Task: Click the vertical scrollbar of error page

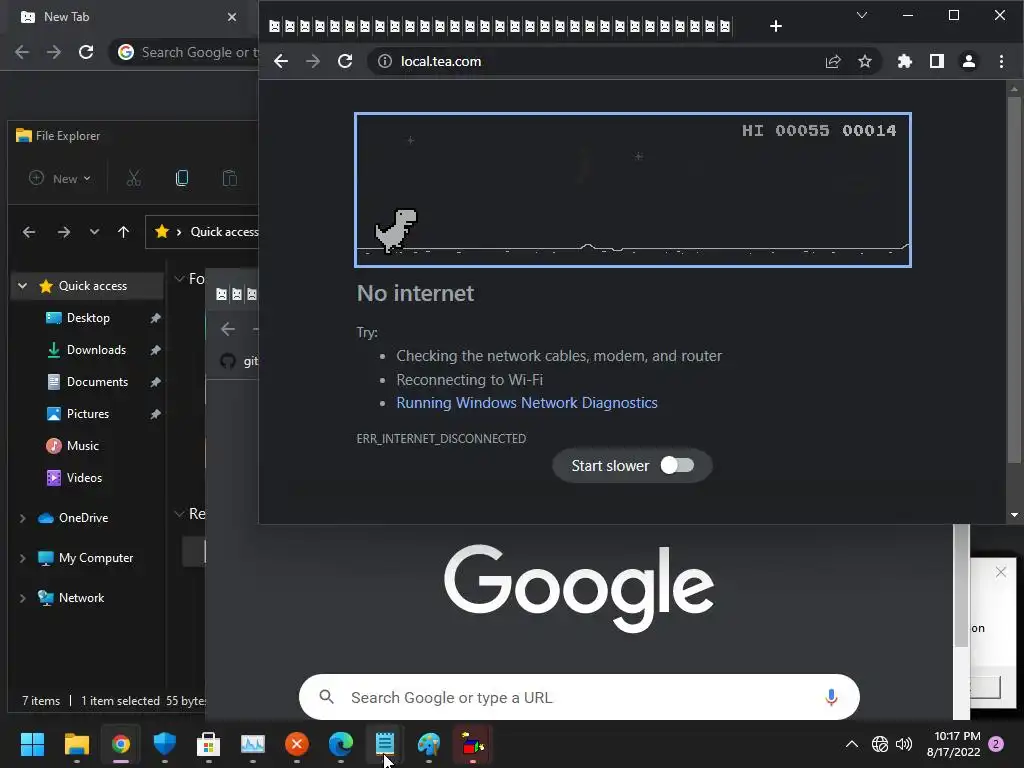Action: (1014, 280)
